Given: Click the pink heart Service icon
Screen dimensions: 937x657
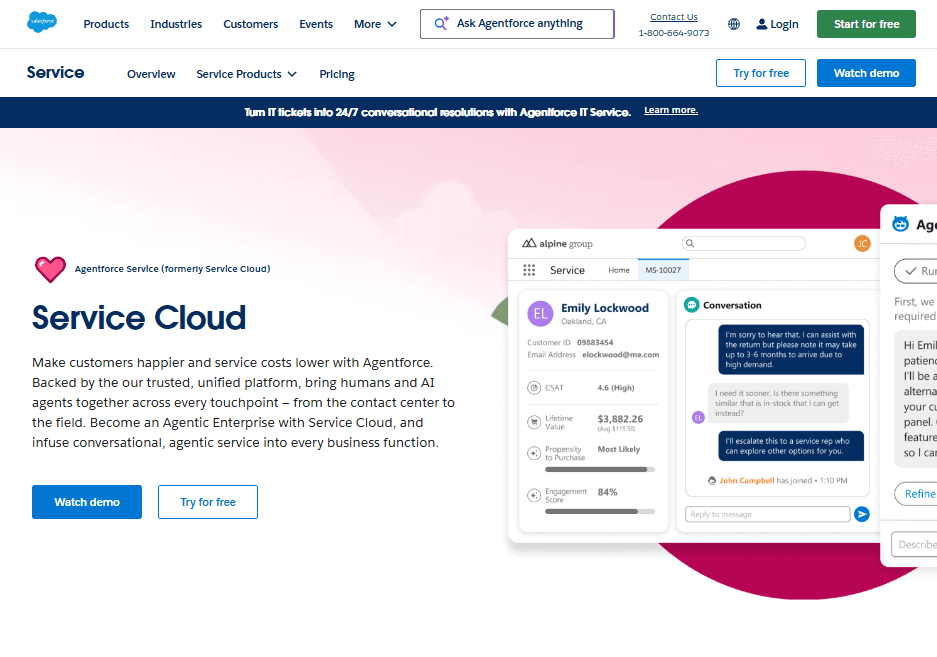Looking at the screenshot, I should (50, 269).
